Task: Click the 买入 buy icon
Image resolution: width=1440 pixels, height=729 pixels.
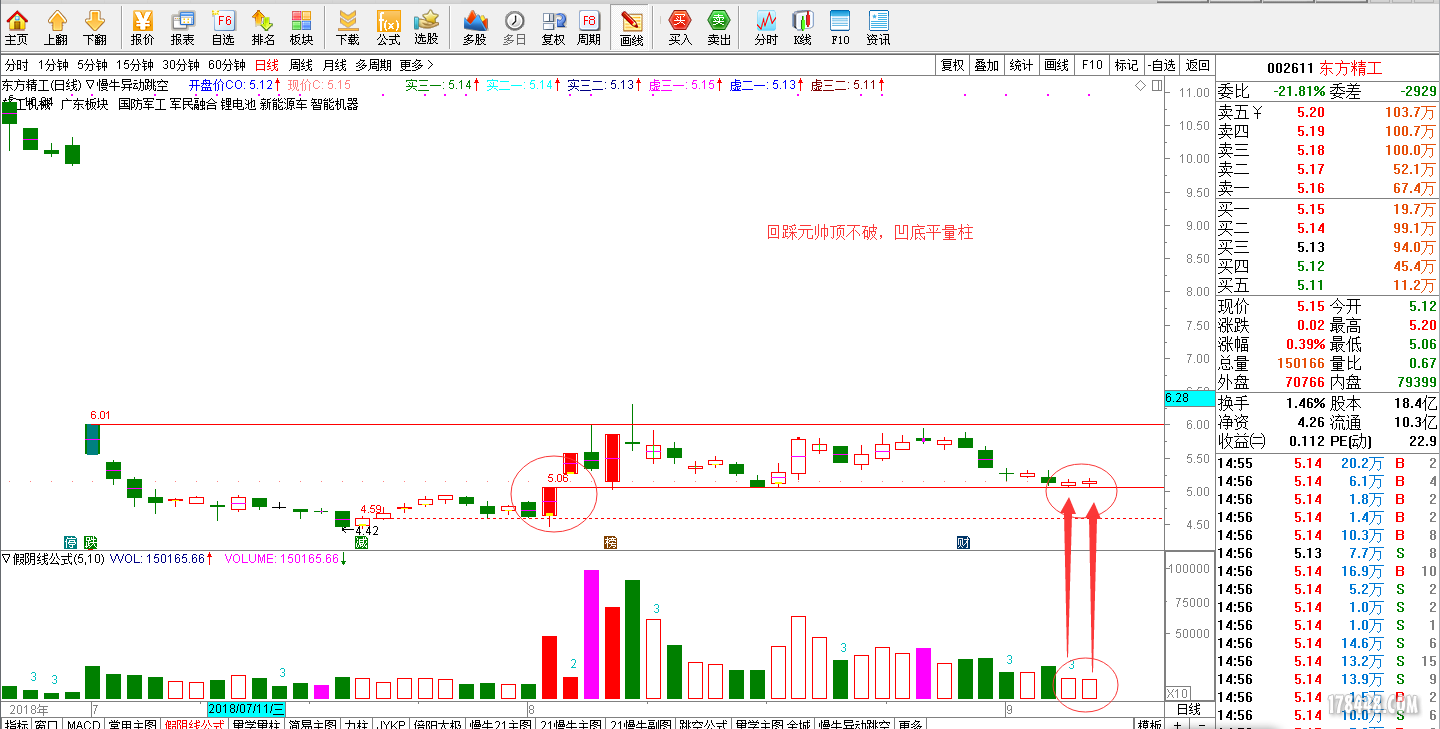Action: (680, 27)
